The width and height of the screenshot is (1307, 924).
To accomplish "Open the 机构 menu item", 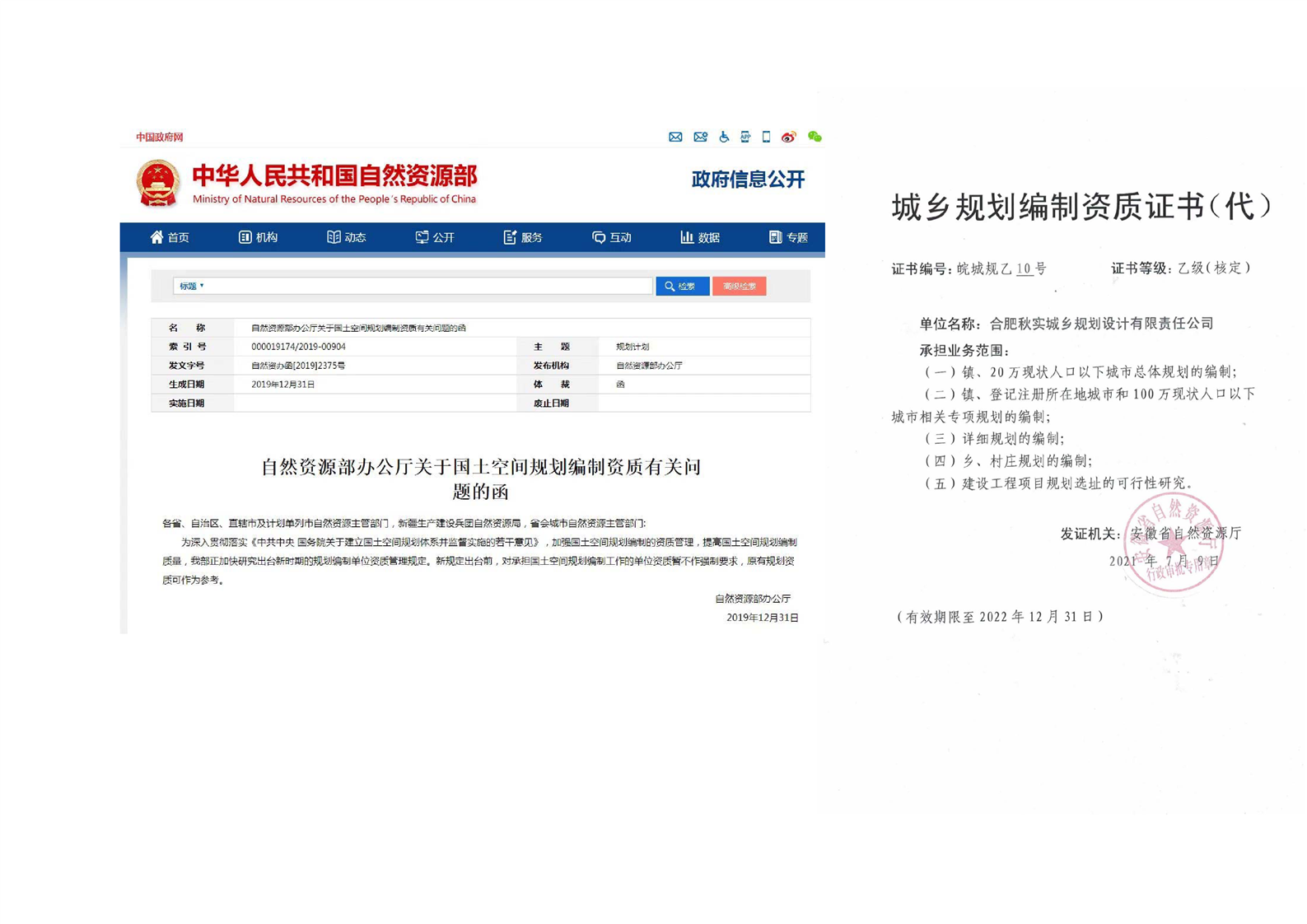I will click(x=258, y=237).
